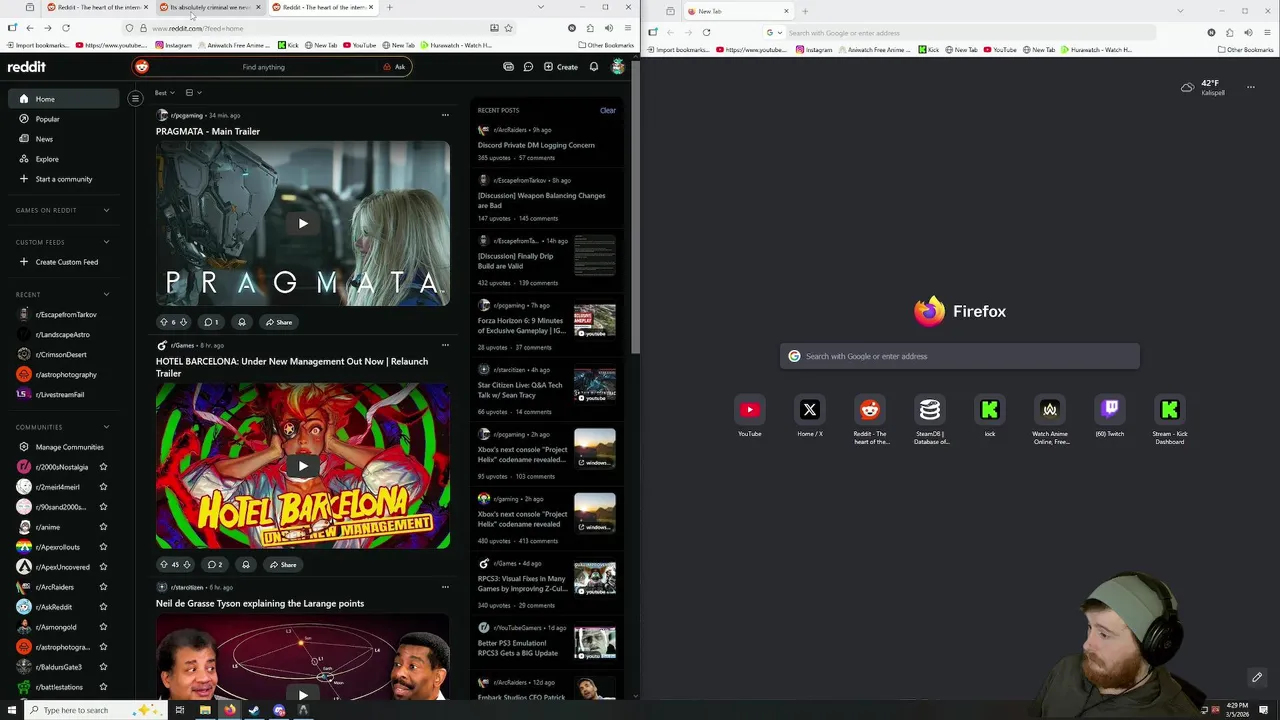Give an award to the HOTEL BARCELONA post
The width and height of the screenshot is (1280, 720).
pyautogui.click(x=245, y=564)
